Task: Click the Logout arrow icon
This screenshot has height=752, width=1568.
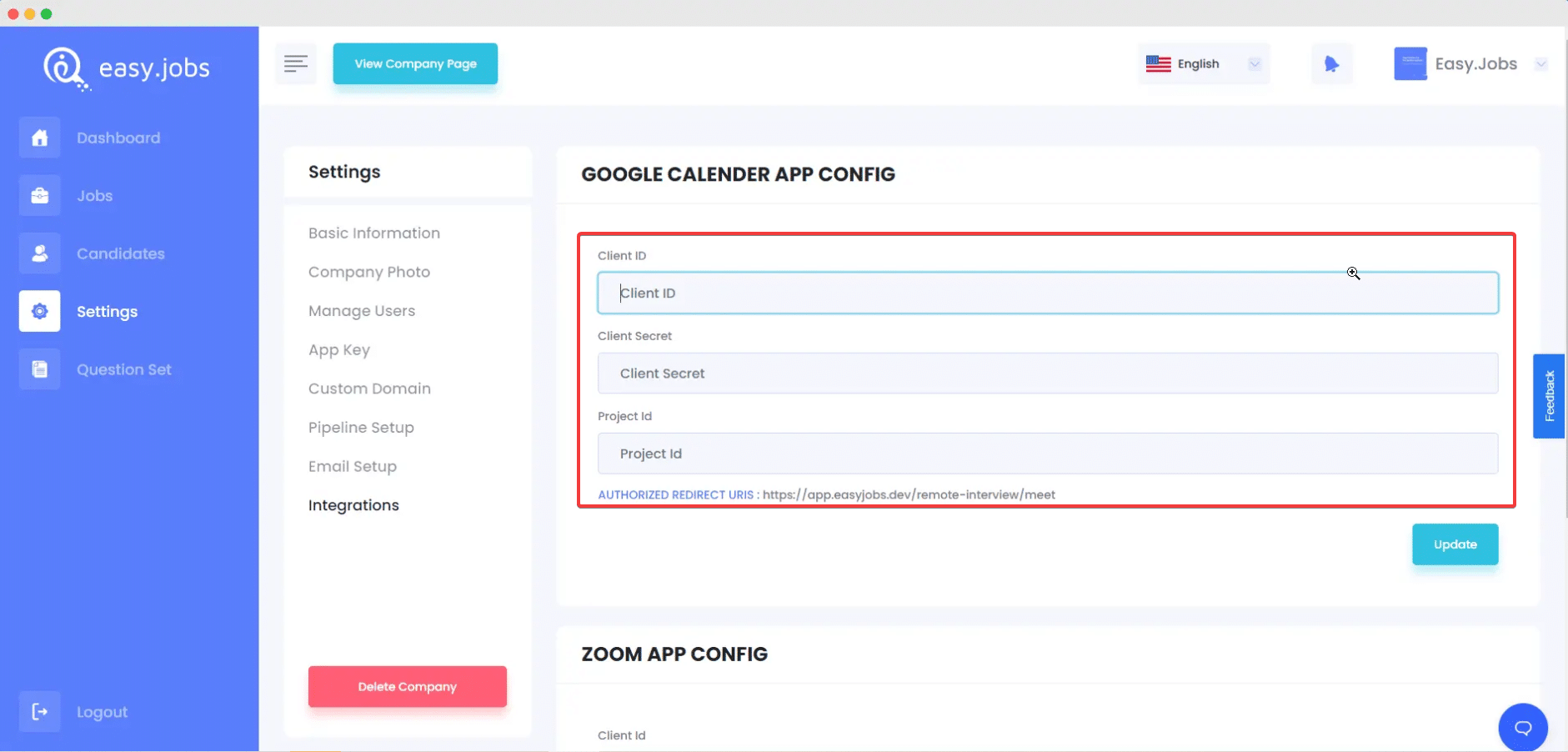Action: 40,711
